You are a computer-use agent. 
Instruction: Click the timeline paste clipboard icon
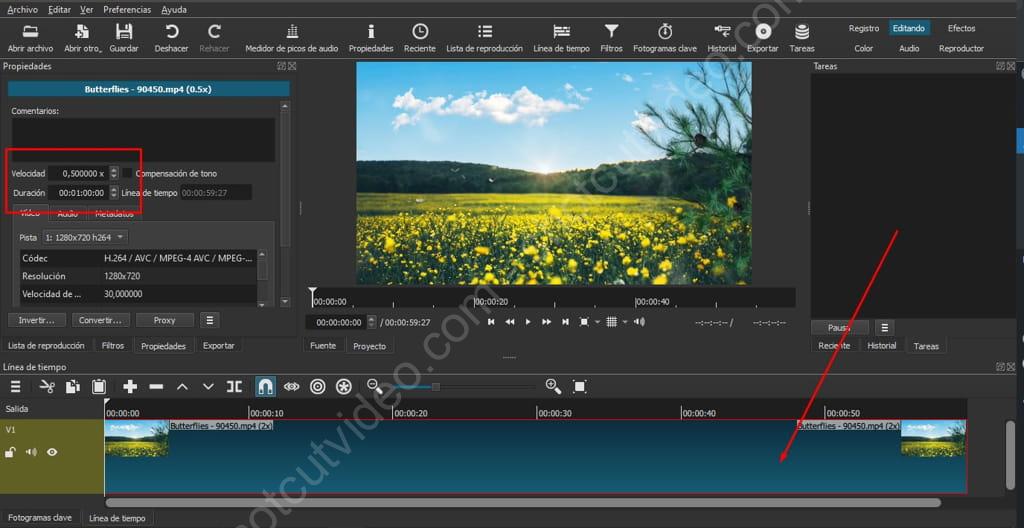point(99,387)
